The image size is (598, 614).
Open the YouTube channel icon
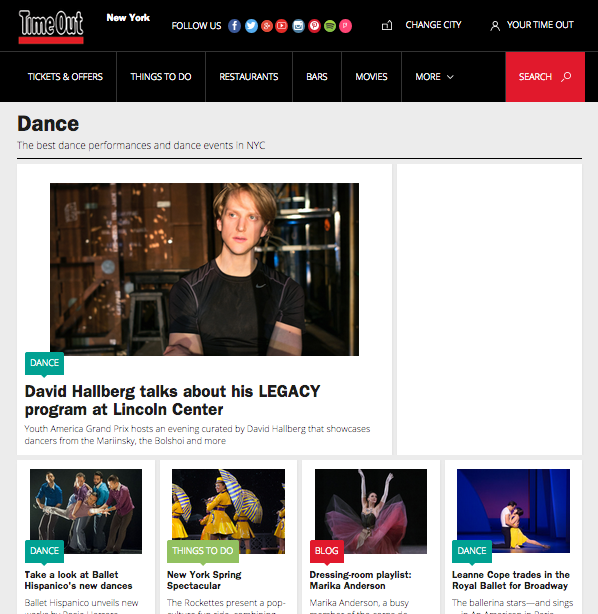(282, 26)
